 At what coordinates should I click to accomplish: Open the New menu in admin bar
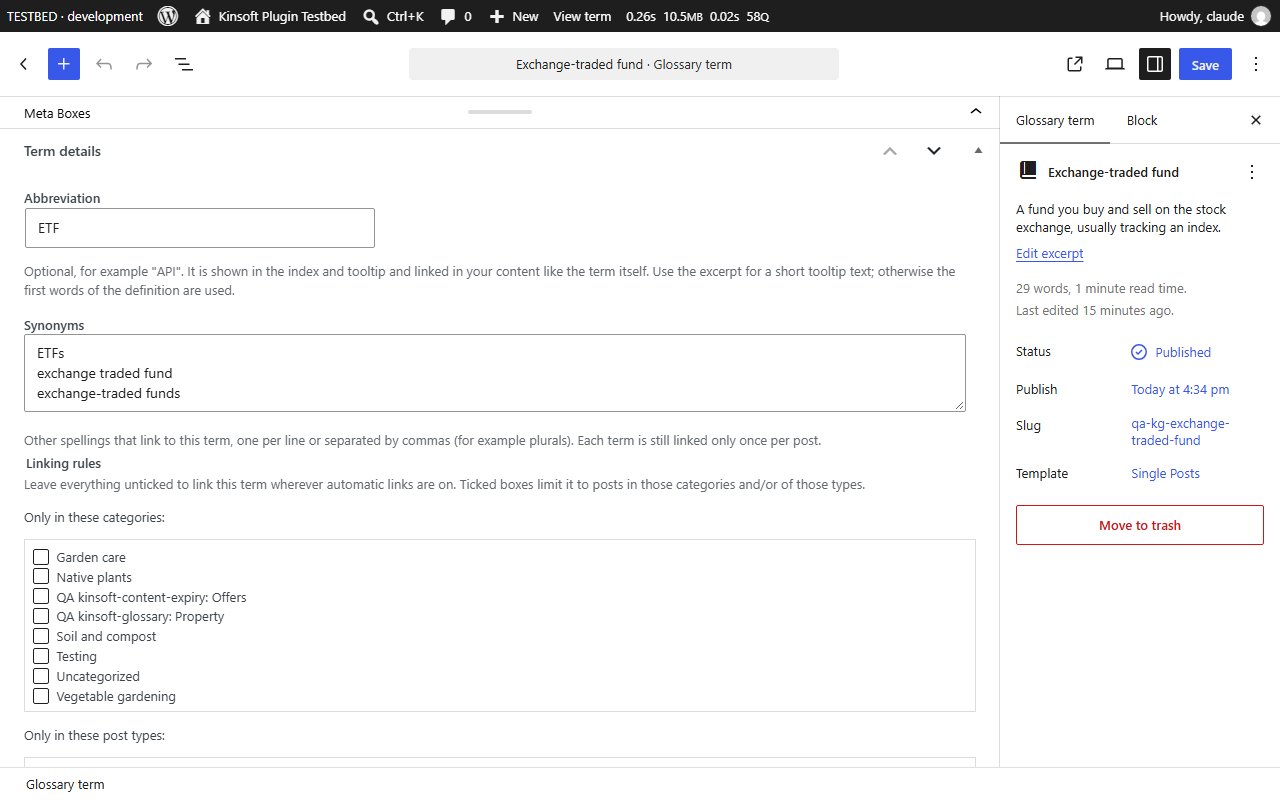click(x=514, y=16)
